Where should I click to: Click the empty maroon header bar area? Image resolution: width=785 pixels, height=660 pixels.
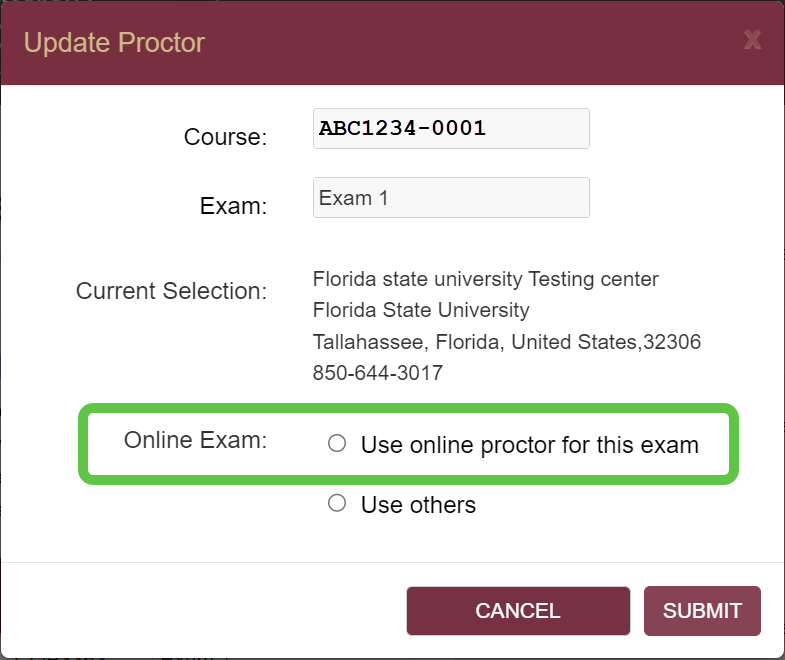(470, 43)
